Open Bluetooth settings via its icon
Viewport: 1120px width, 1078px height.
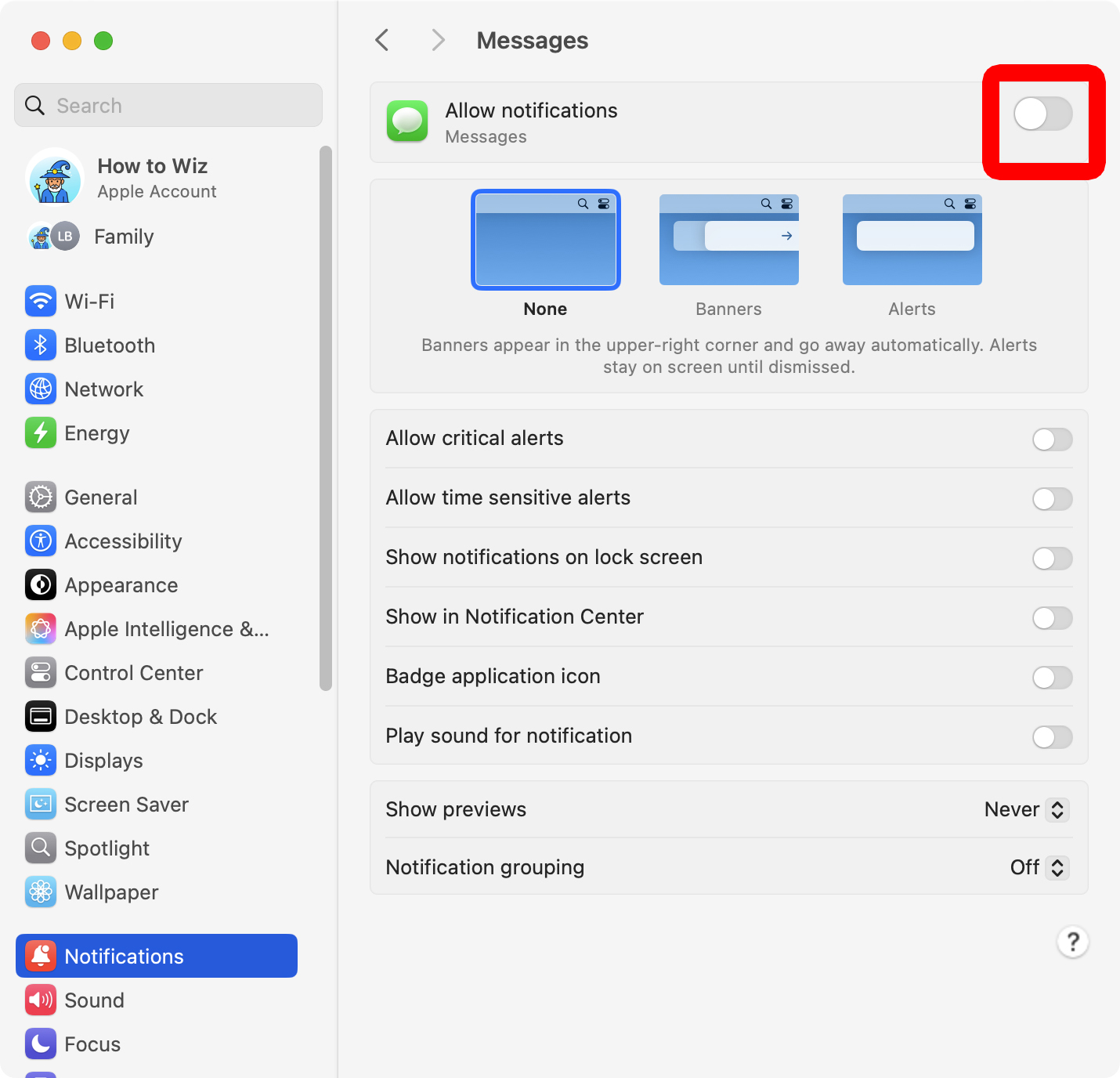[x=41, y=345]
